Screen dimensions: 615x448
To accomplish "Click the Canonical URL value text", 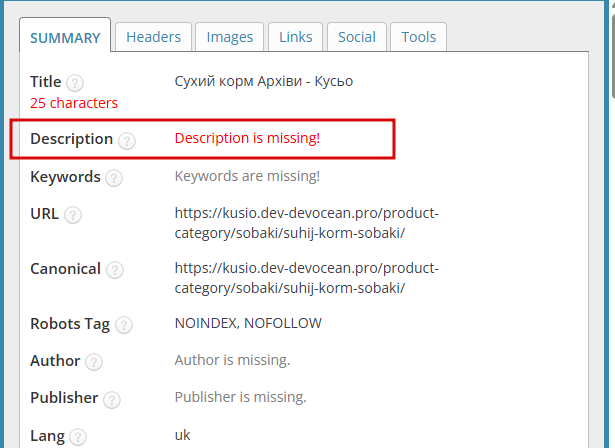I will tap(306, 278).
